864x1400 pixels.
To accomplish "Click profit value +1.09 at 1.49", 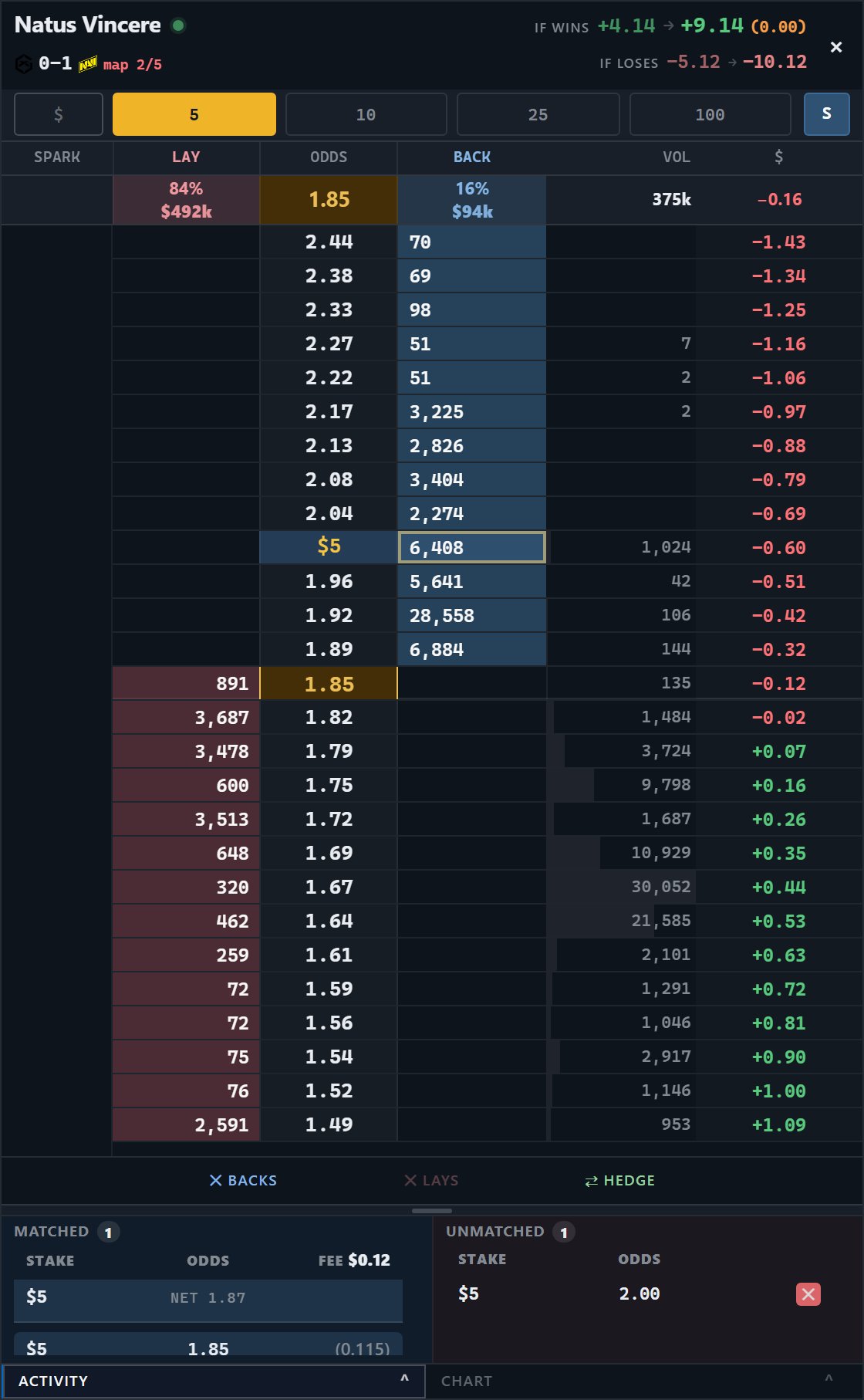I will point(779,1125).
